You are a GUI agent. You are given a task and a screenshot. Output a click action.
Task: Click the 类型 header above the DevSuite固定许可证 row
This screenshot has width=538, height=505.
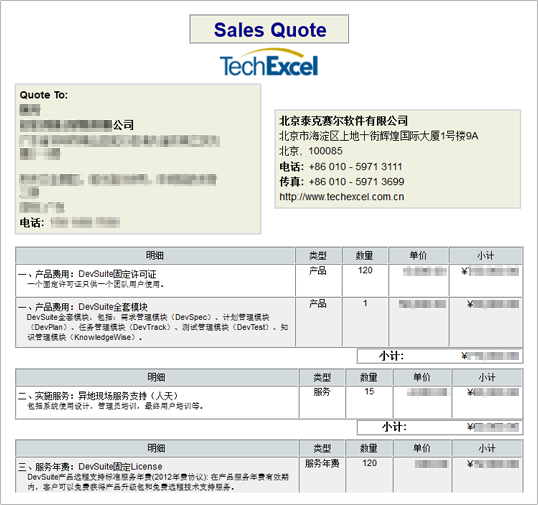[318, 255]
